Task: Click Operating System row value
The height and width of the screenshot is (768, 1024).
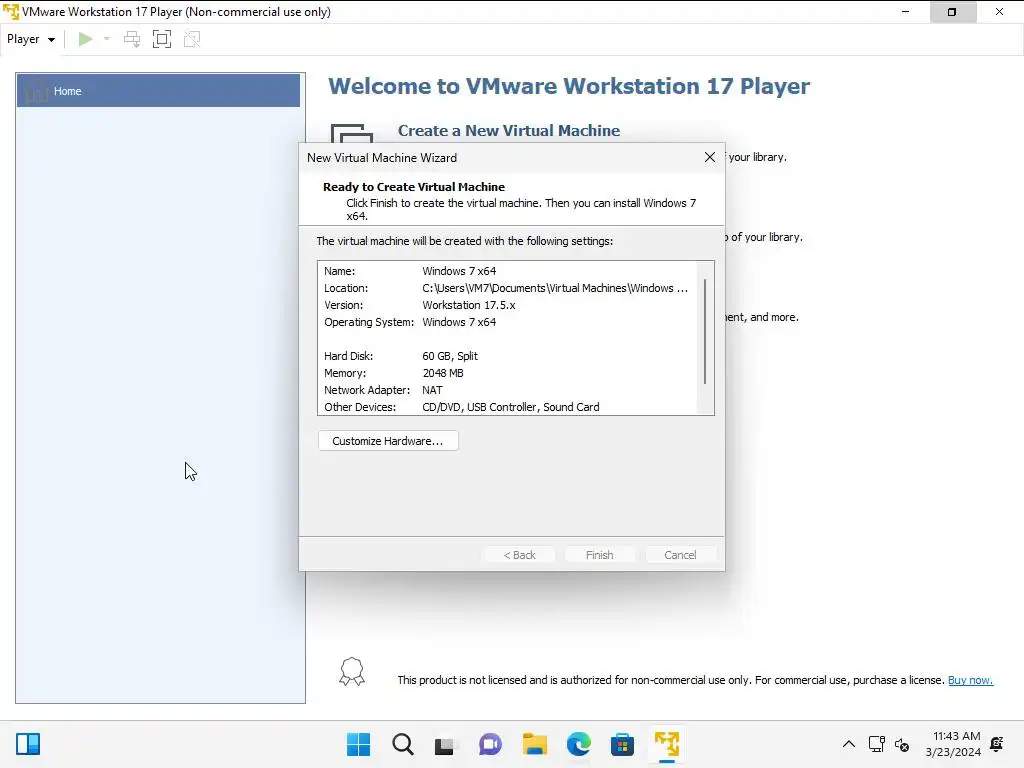Action: coord(458,322)
